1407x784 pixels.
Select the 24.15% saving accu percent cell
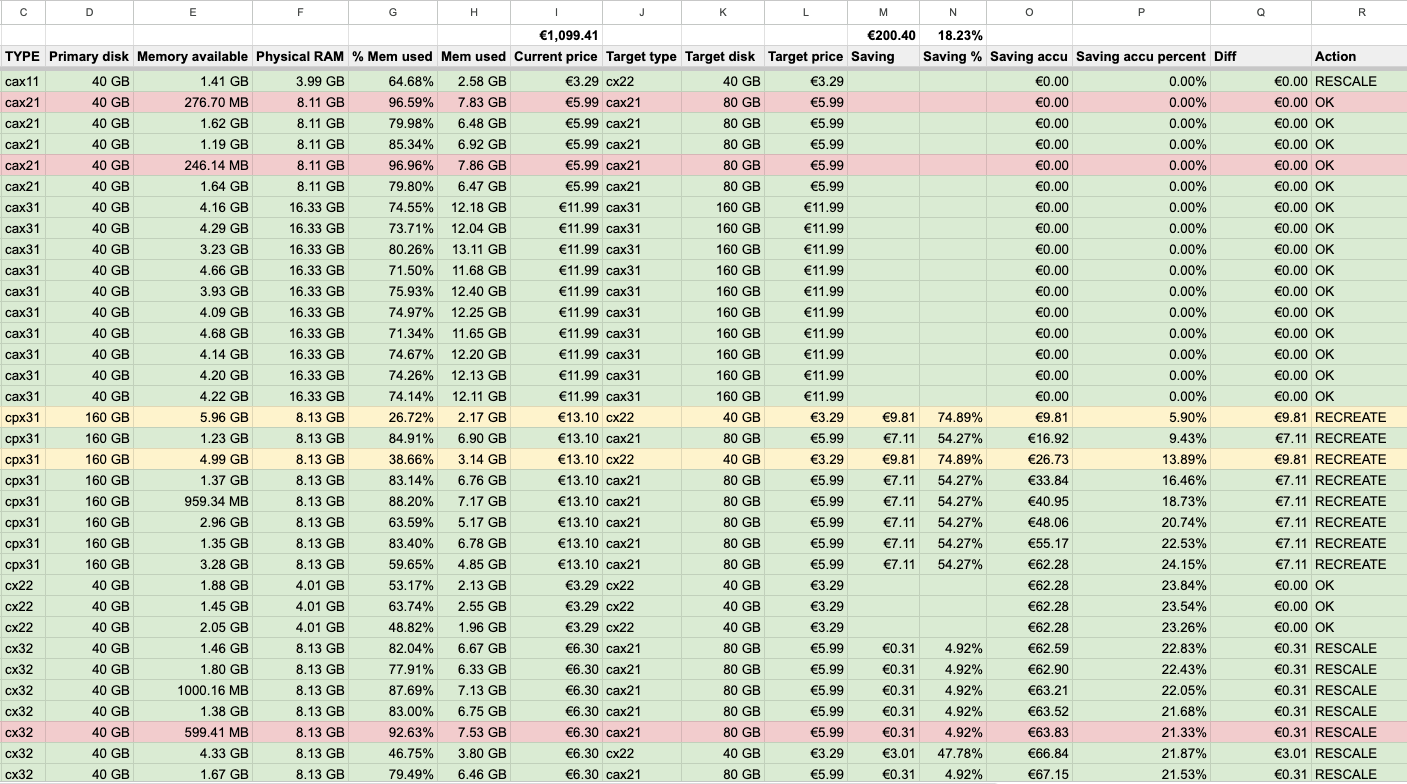(x=1141, y=564)
